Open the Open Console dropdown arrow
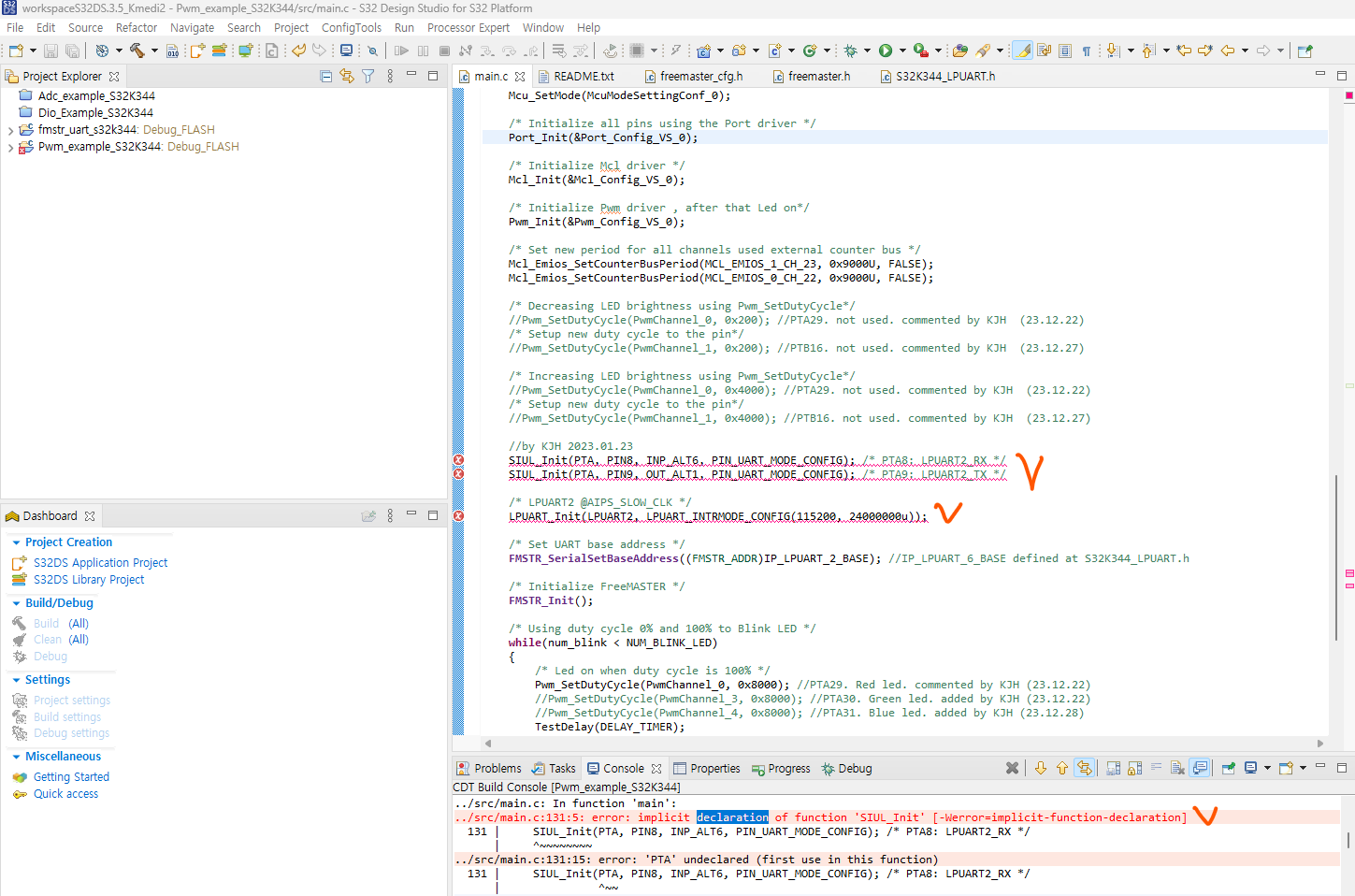The height and width of the screenshot is (896, 1355). point(1302,769)
